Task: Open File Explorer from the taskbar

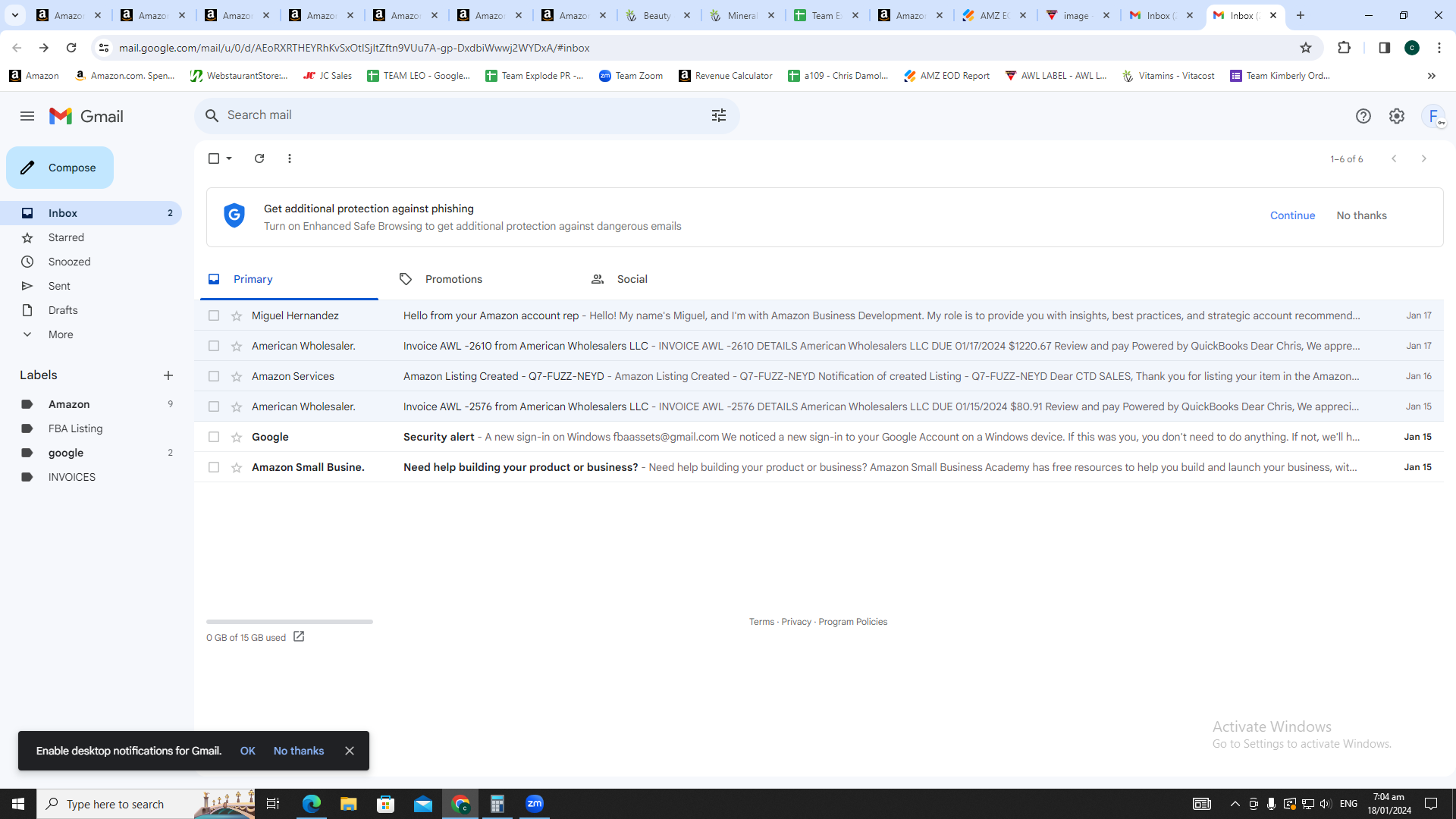Action: click(348, 804)
